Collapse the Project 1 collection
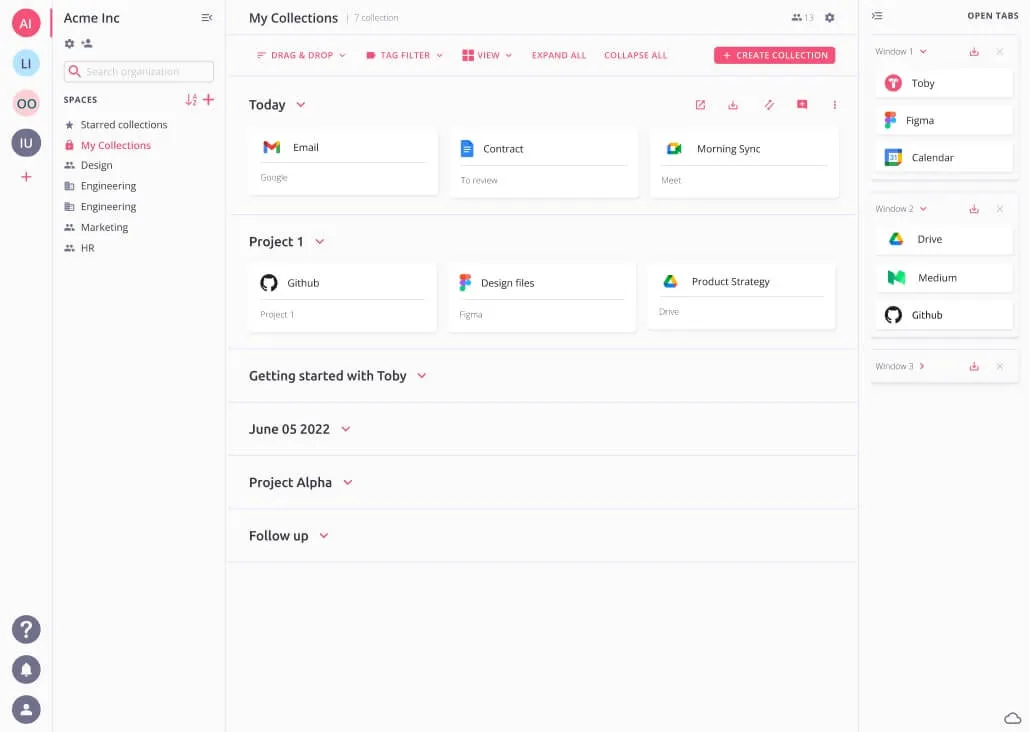Viewport: 1030px width, 732px height. coord(319,241)
